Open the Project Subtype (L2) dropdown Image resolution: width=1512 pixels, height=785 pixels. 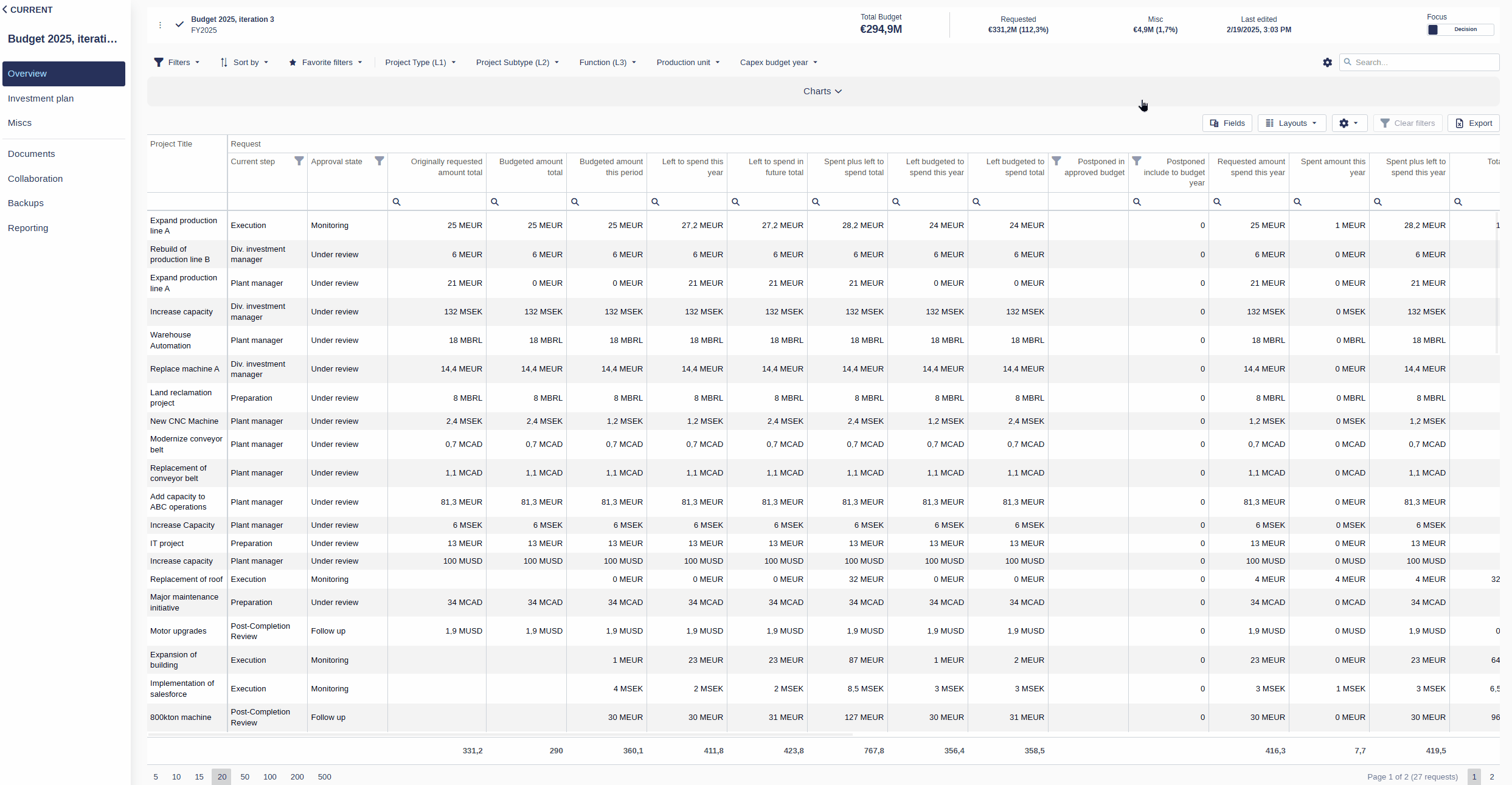(518, 63)
